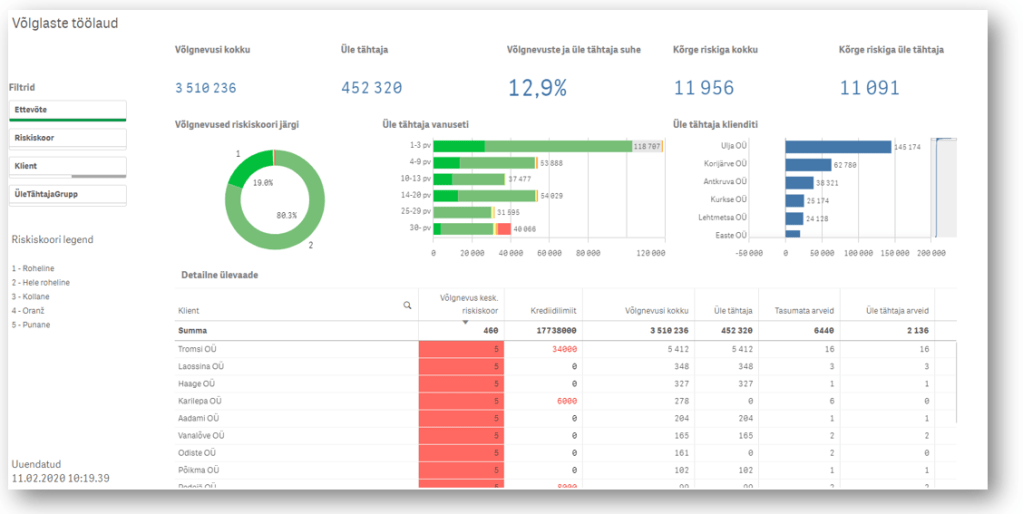Select the Ulja OÜ bar in client chart
The image size is (1023, 514).
coord(837,147)
